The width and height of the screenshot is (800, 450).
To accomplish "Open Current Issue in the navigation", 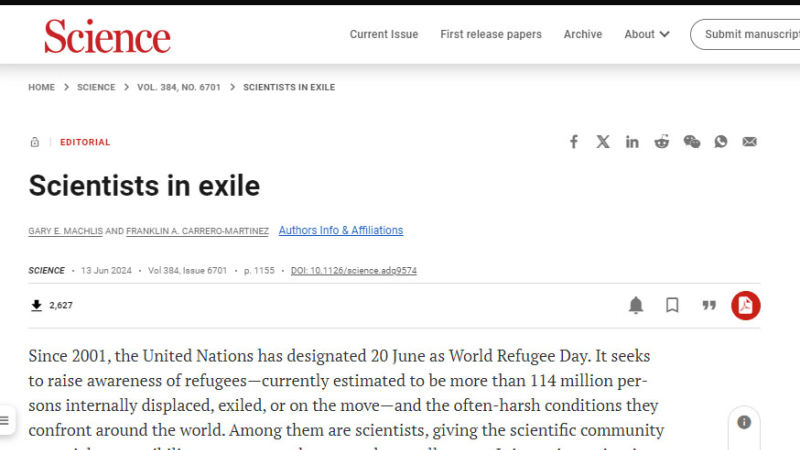I will [x=384, y=34].
